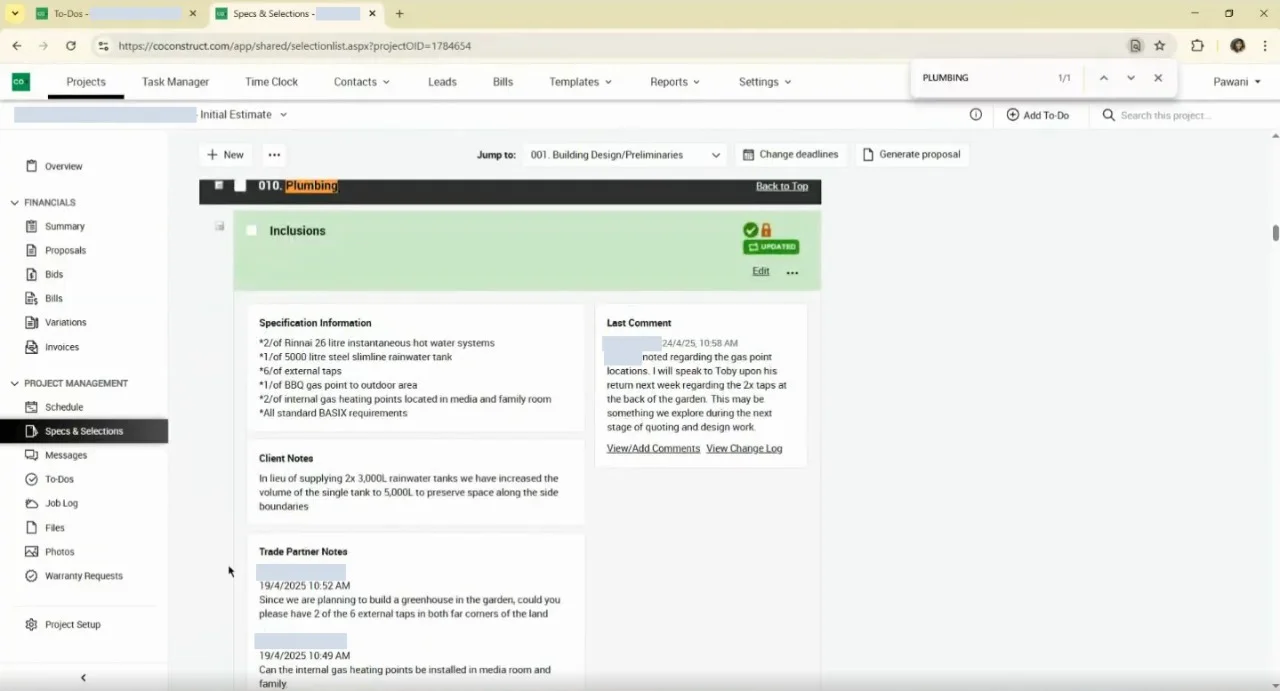
Task: Expand the Initial Estimate dropdown
Action: [x=244, y=115]
